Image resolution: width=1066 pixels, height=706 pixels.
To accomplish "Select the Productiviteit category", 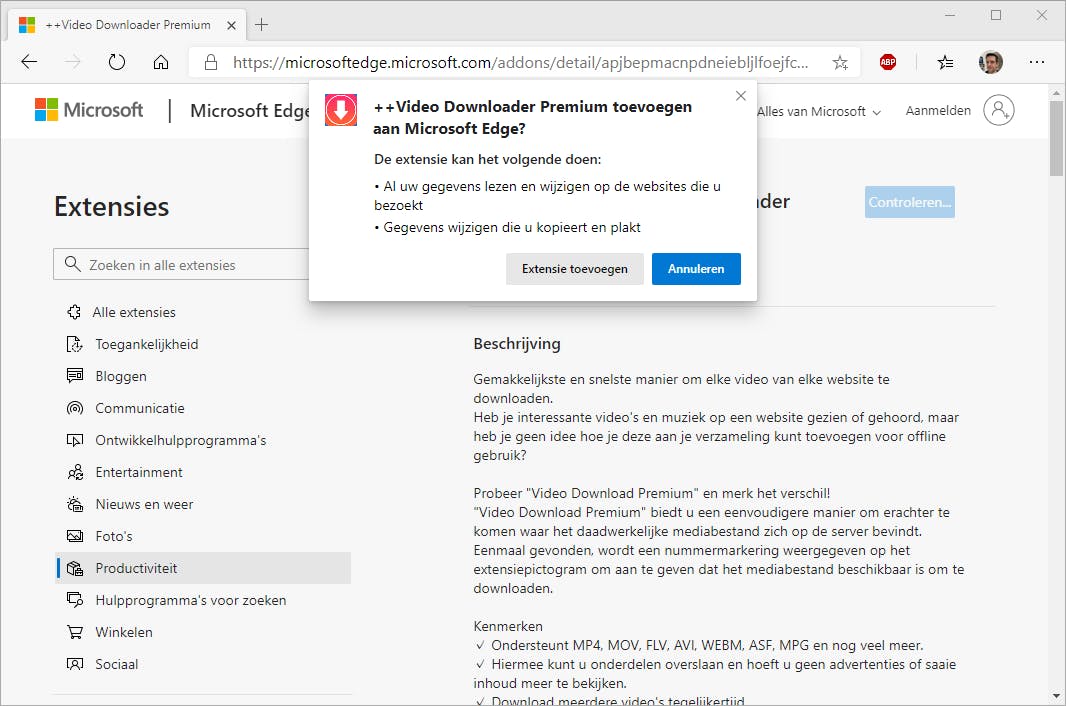I will [136, 568].
